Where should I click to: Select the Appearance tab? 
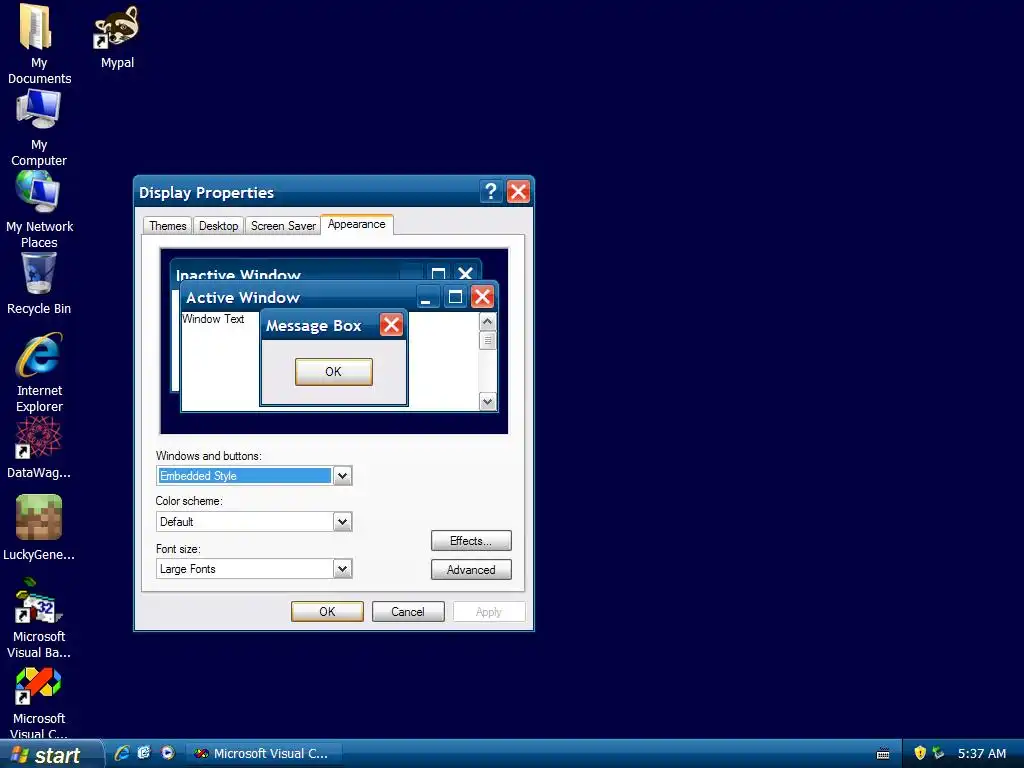[357, 224]
